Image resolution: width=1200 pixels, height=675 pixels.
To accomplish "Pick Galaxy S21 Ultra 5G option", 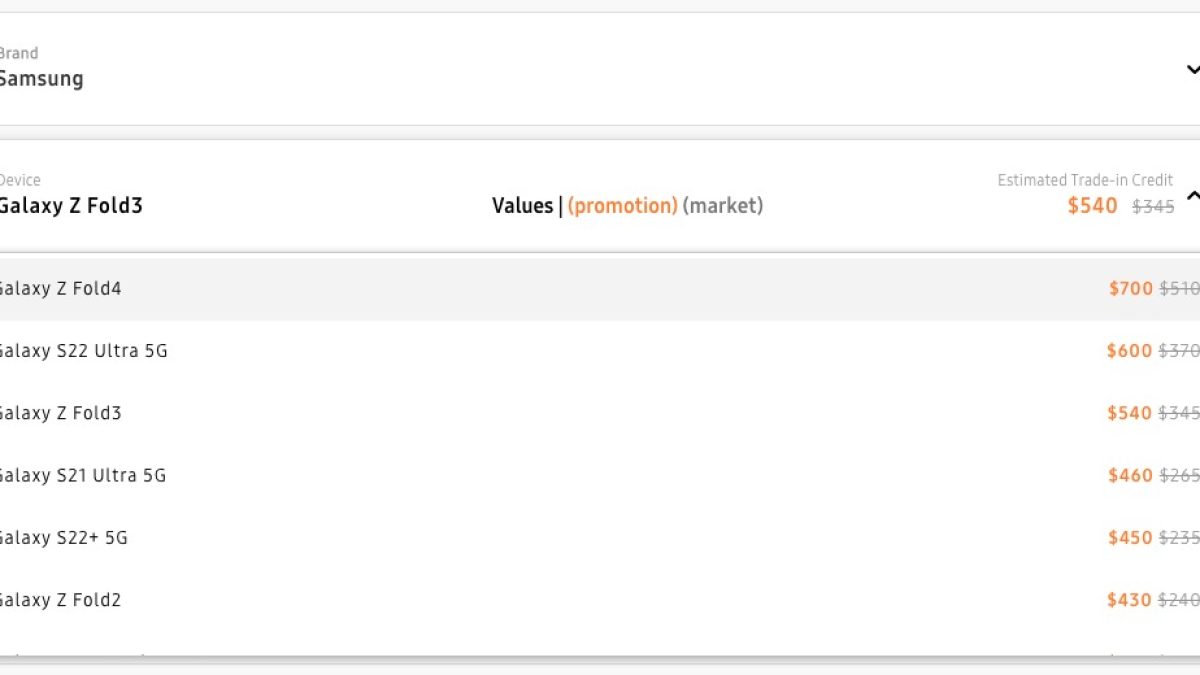I will (x=82, y=475).
